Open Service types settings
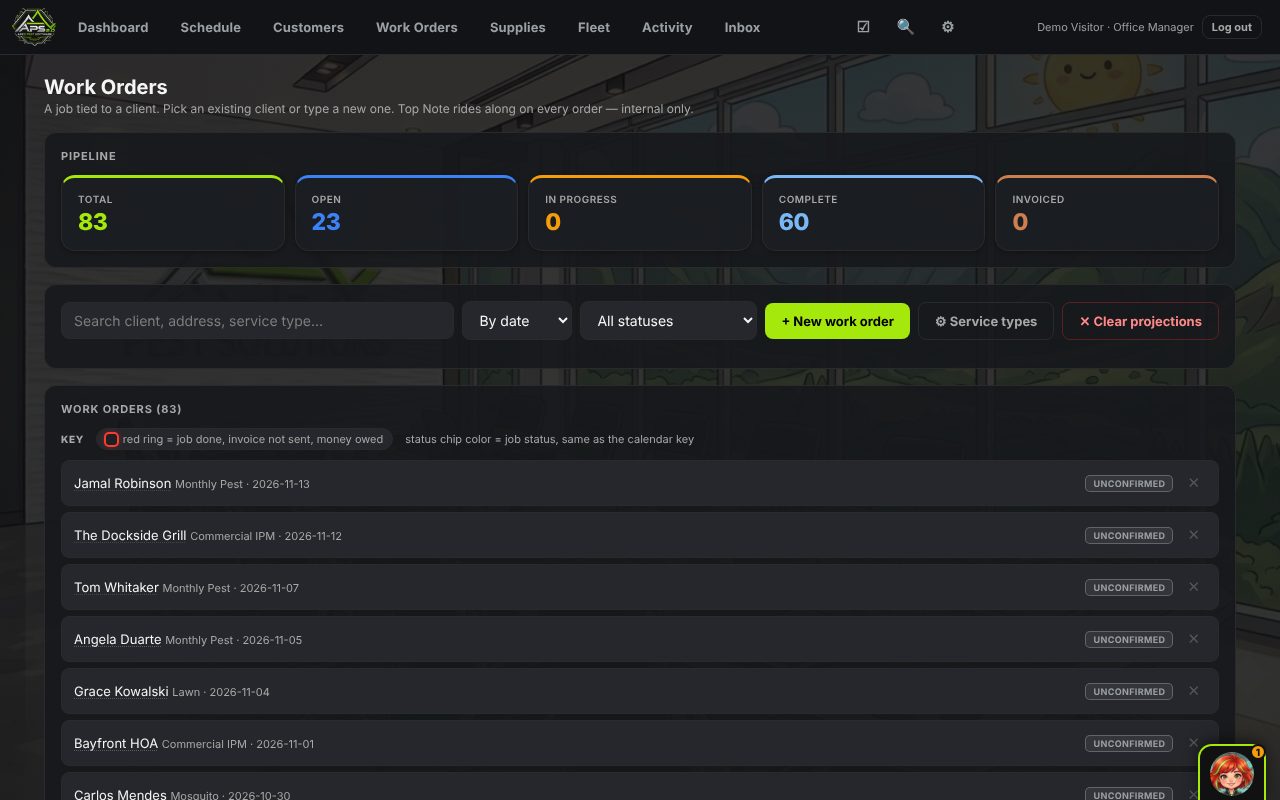This screenshot has height=800, width=1280. [x=986, y=321]
